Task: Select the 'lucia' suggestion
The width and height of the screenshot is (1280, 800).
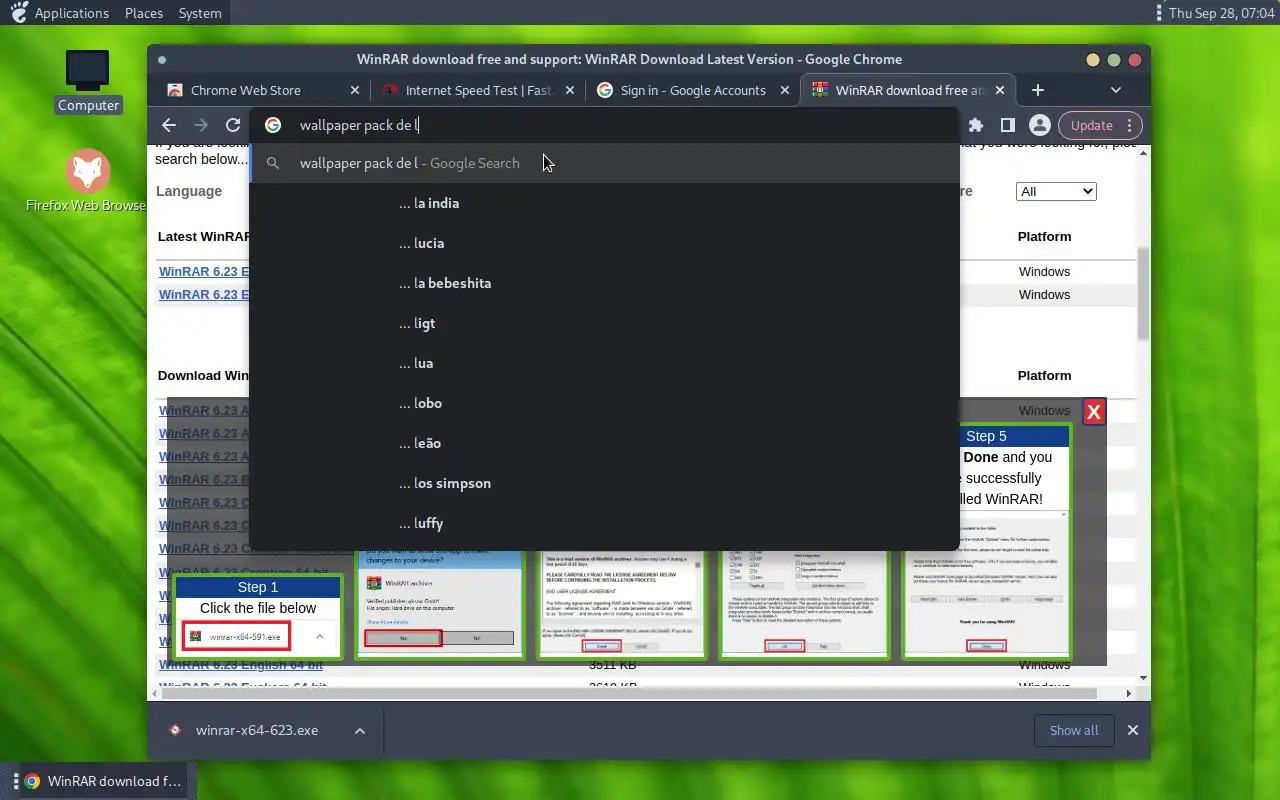Action: tap(604, 243)
